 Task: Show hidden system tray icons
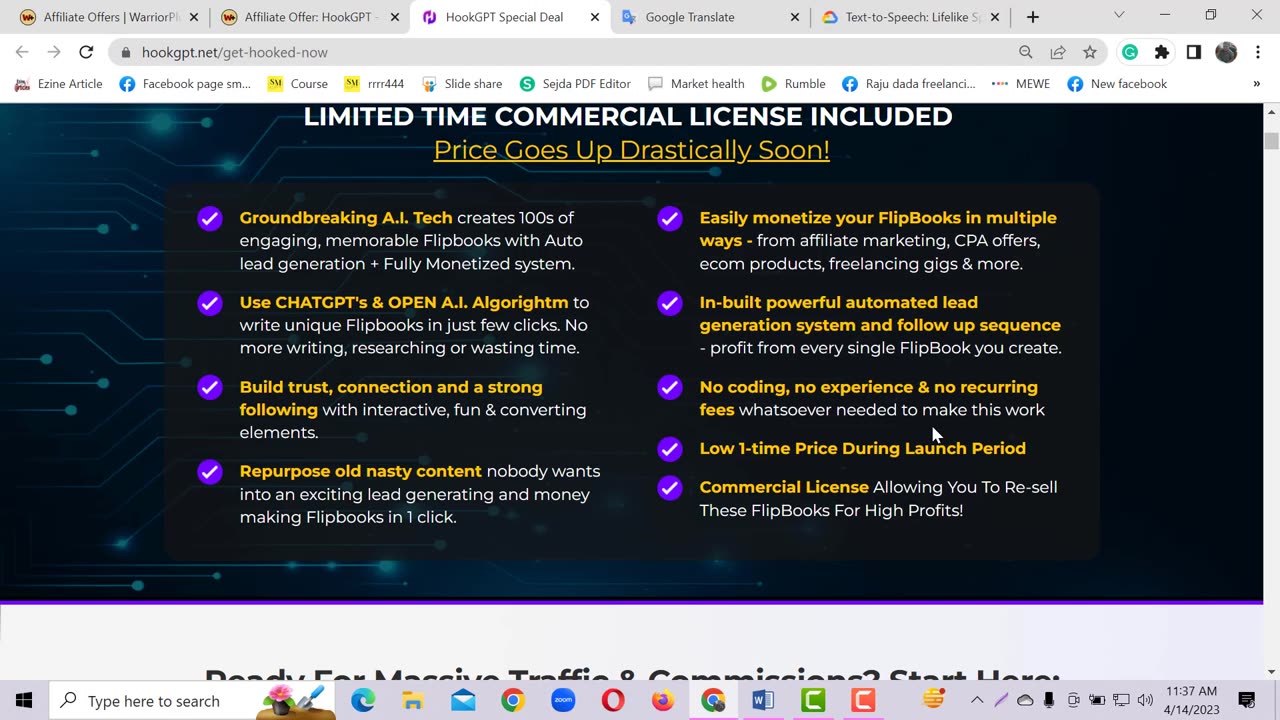(x=977, y=700)
